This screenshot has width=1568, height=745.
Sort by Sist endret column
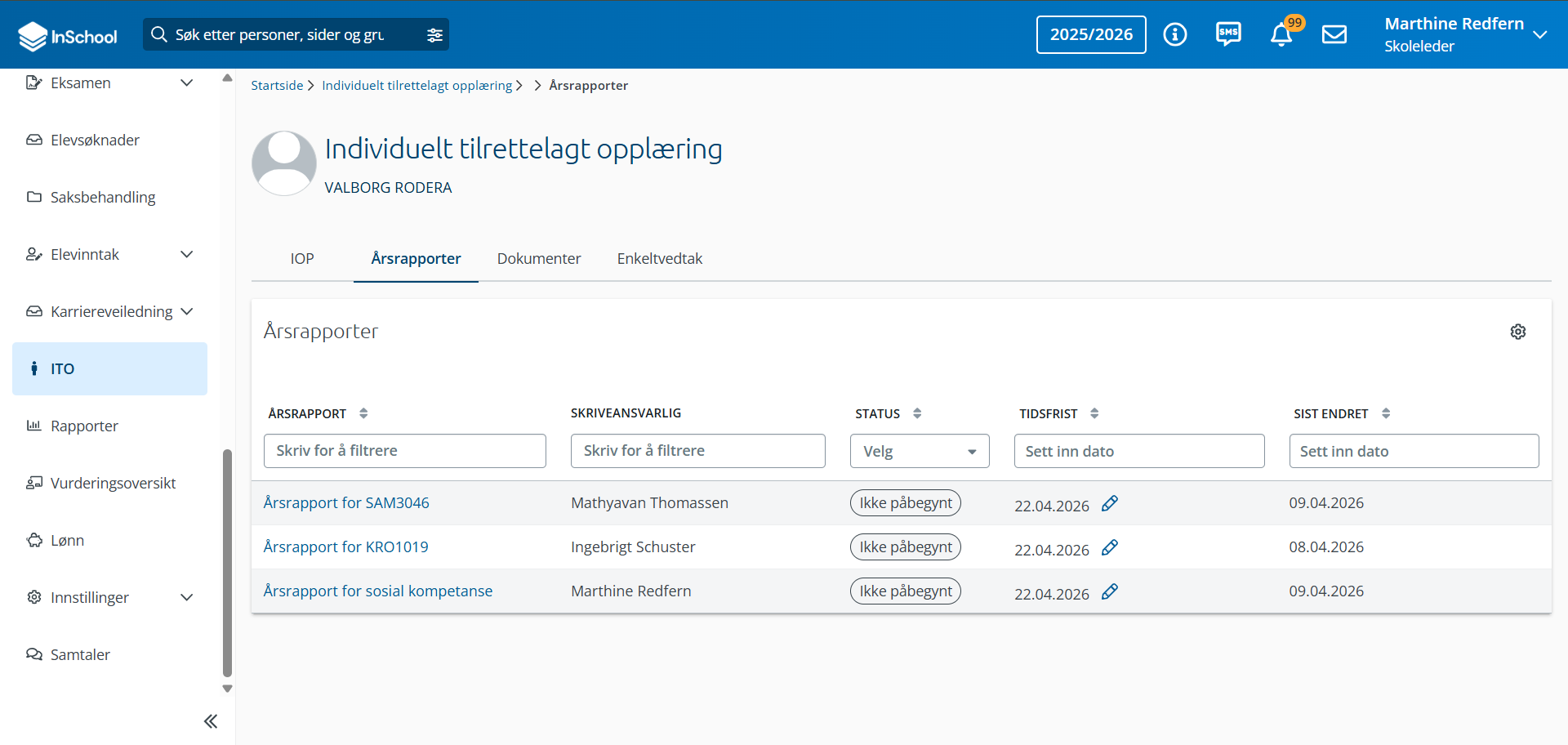click(1386, 413)
